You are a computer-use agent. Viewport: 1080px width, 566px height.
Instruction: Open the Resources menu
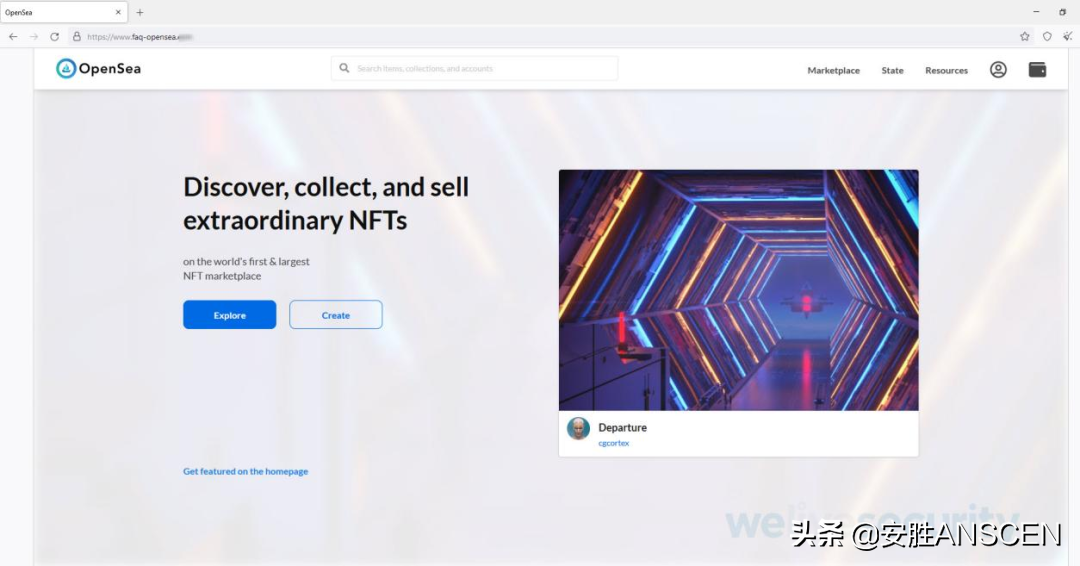[946, 70]
